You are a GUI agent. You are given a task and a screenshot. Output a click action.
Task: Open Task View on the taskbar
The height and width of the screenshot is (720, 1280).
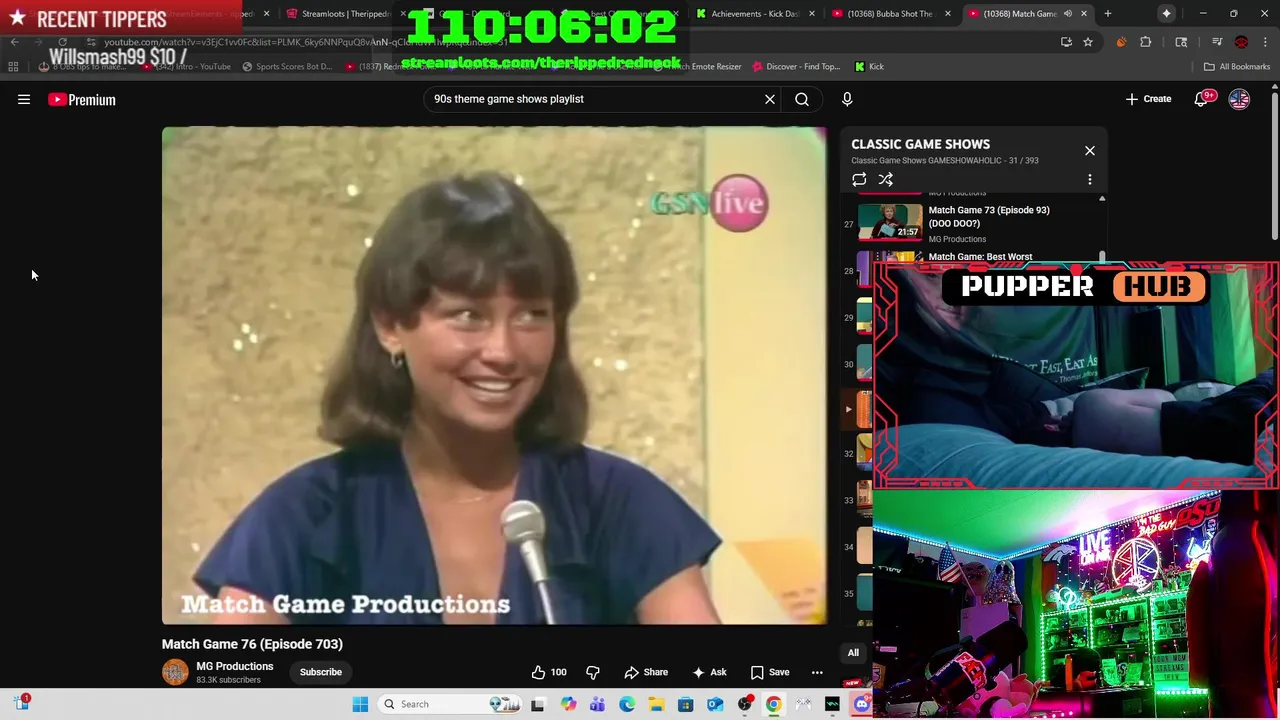point(538,704)
